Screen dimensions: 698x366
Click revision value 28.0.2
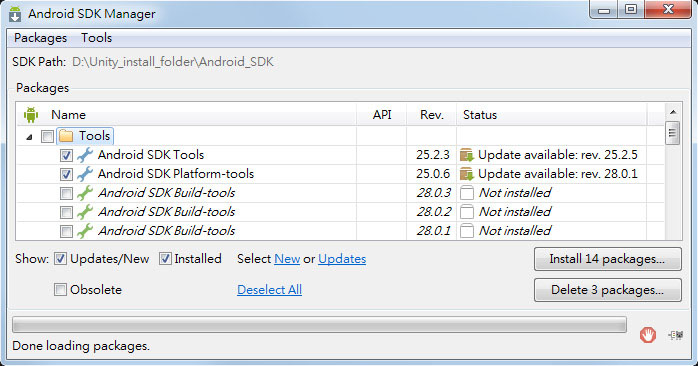(434, 212)
